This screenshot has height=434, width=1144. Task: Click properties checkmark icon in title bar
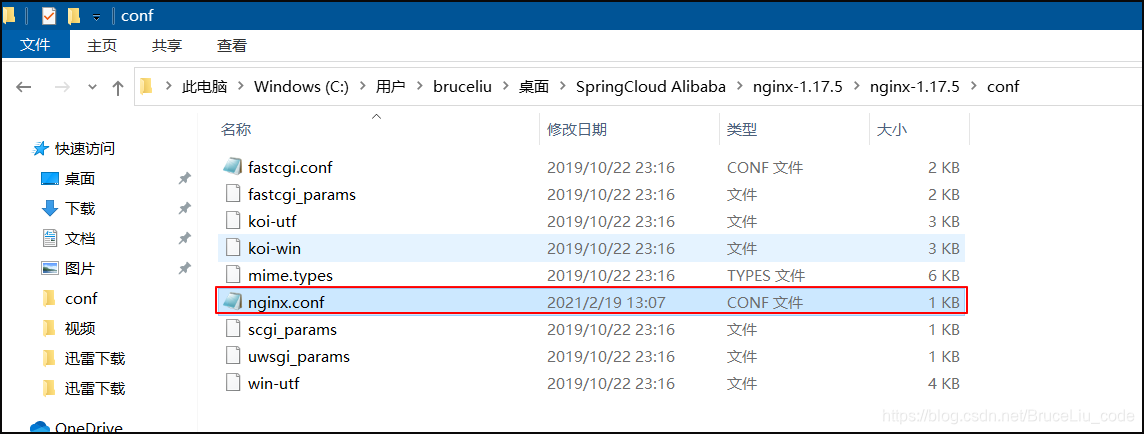click(49, 15)
